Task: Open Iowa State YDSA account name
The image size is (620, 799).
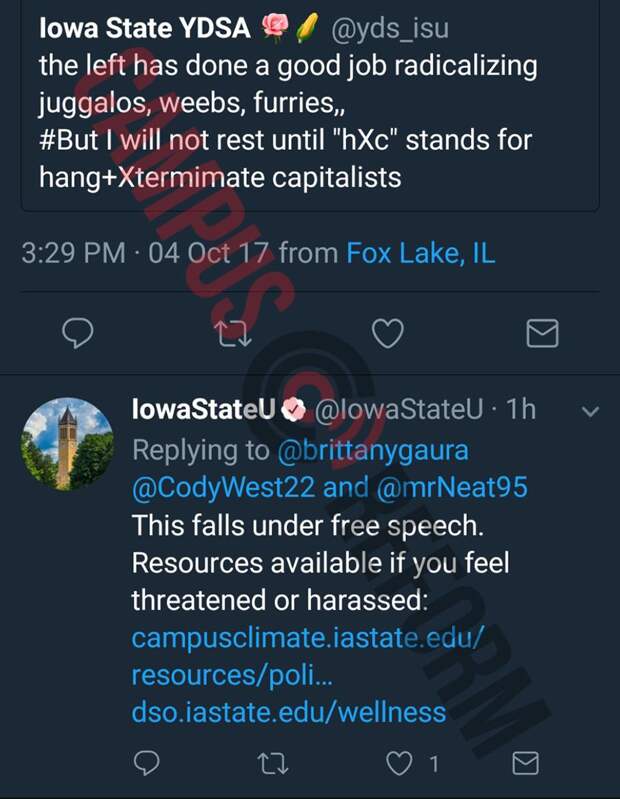Action: pyautogui.click(x=145, y=28)
